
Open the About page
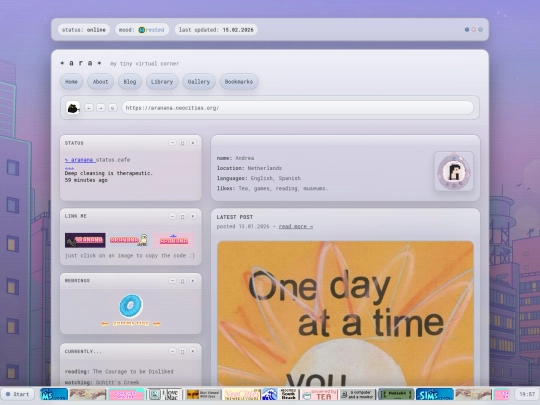point(100,82)
